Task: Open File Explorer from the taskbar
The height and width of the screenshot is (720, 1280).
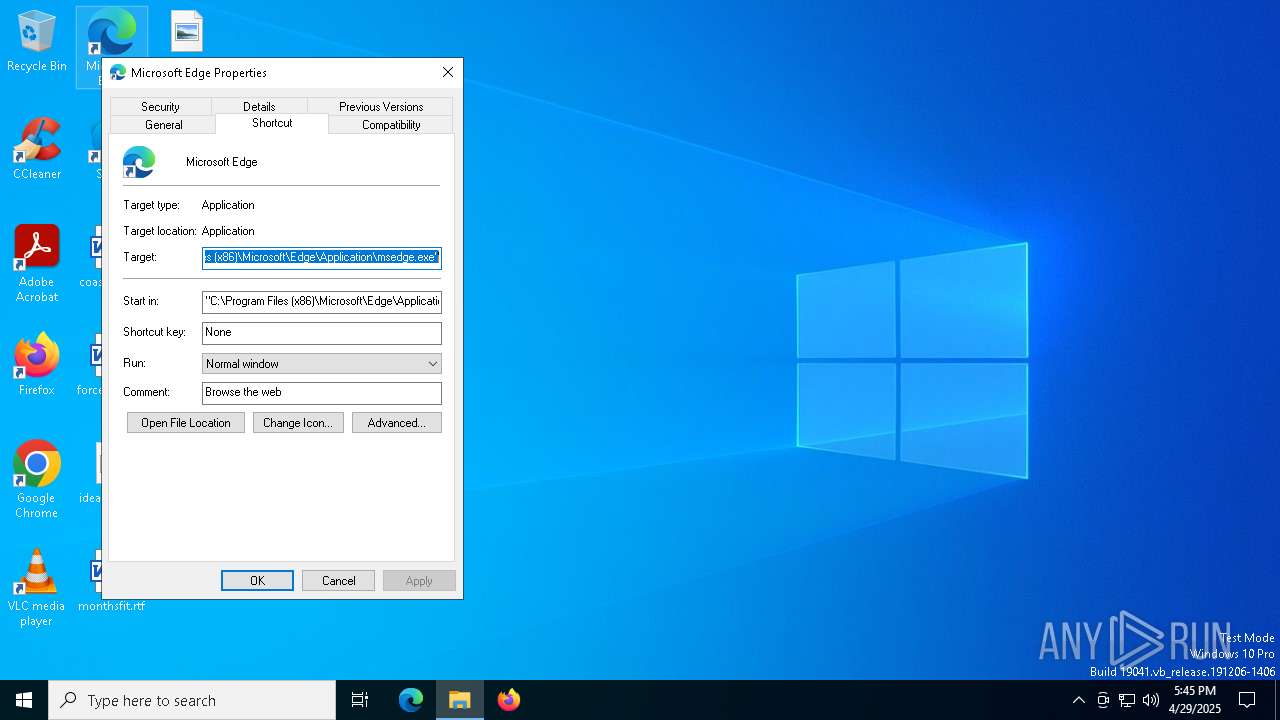Action: [460, 700]
